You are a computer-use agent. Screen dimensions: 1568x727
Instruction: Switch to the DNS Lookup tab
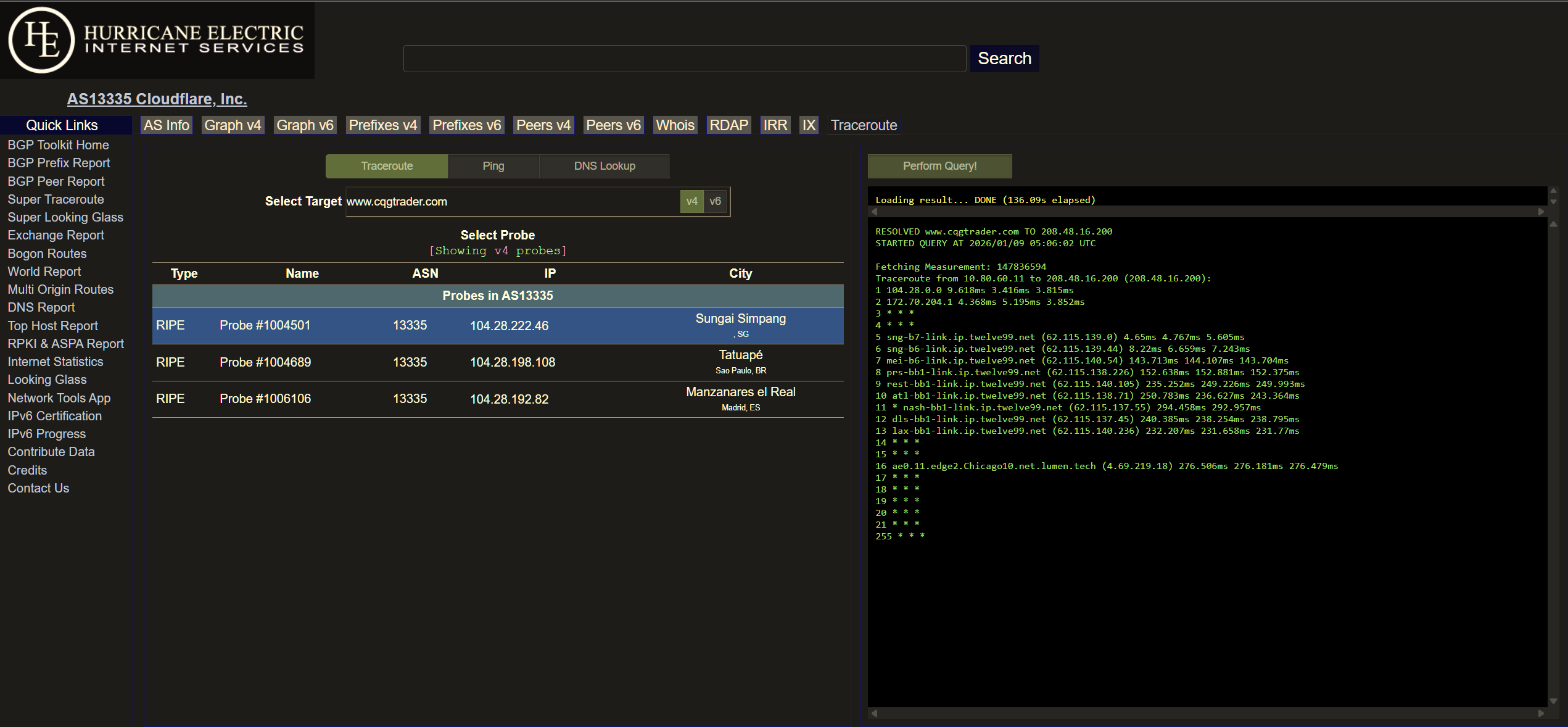point(604,165)
